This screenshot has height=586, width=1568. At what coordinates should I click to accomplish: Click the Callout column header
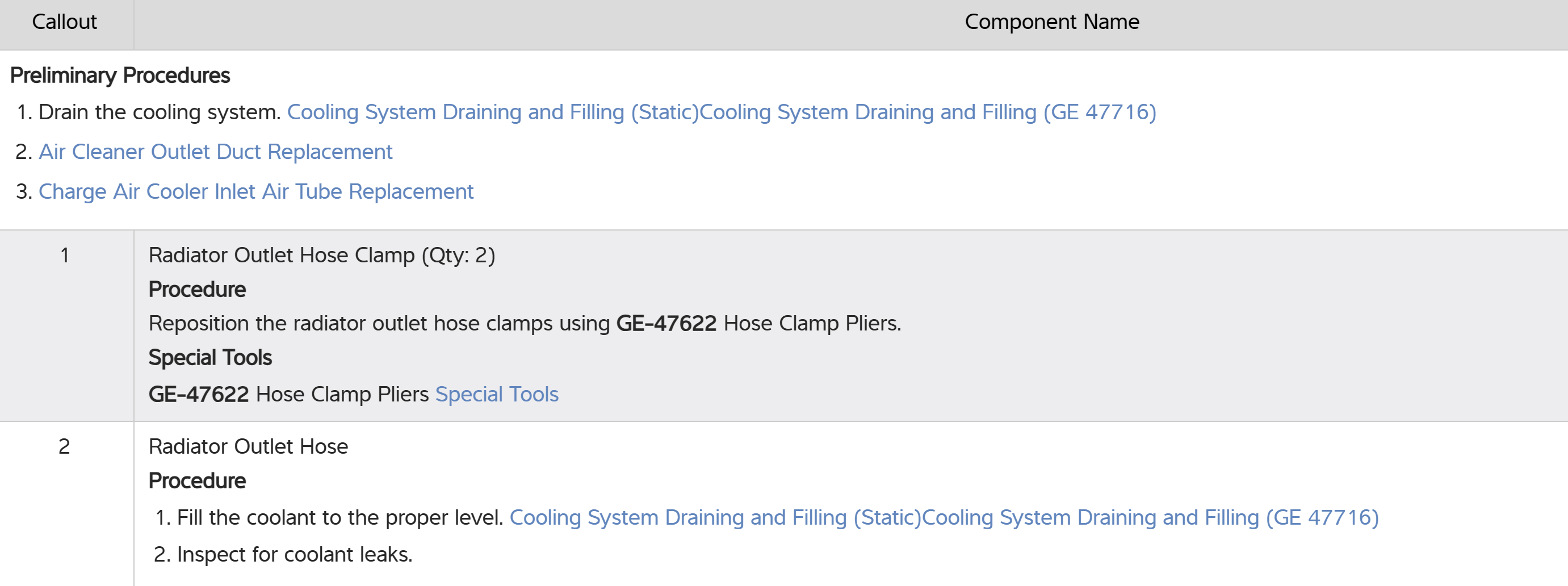pos(65,22)
